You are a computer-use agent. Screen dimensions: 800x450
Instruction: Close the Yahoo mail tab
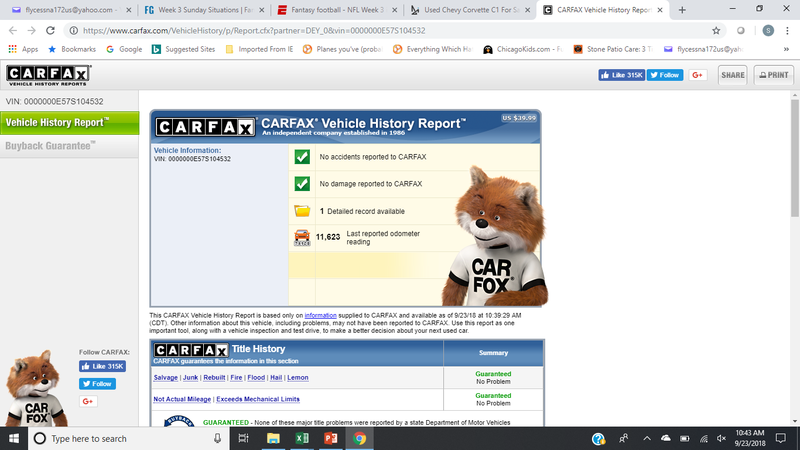click(129, 10)
